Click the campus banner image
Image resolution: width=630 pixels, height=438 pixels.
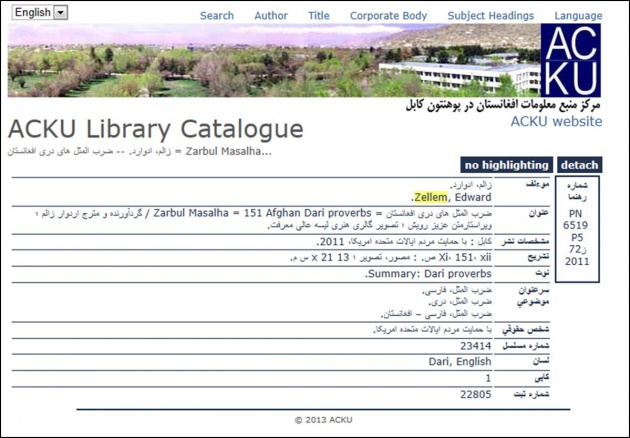pyautogui.click(x=274, y=60)
